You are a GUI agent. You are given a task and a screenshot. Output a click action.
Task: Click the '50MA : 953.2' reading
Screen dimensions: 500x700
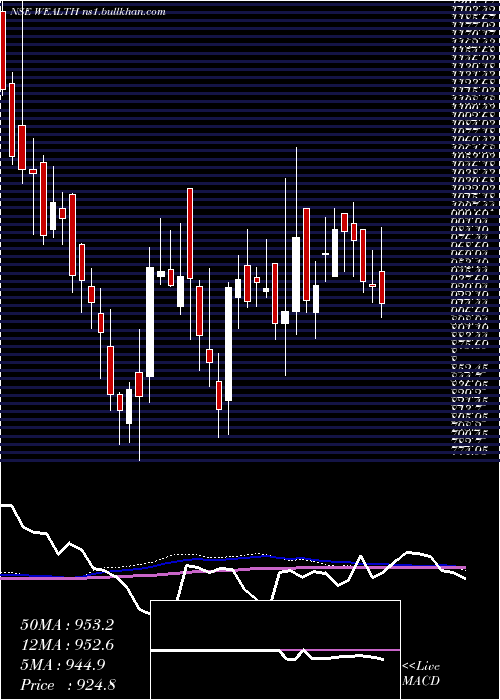(67, 625)
